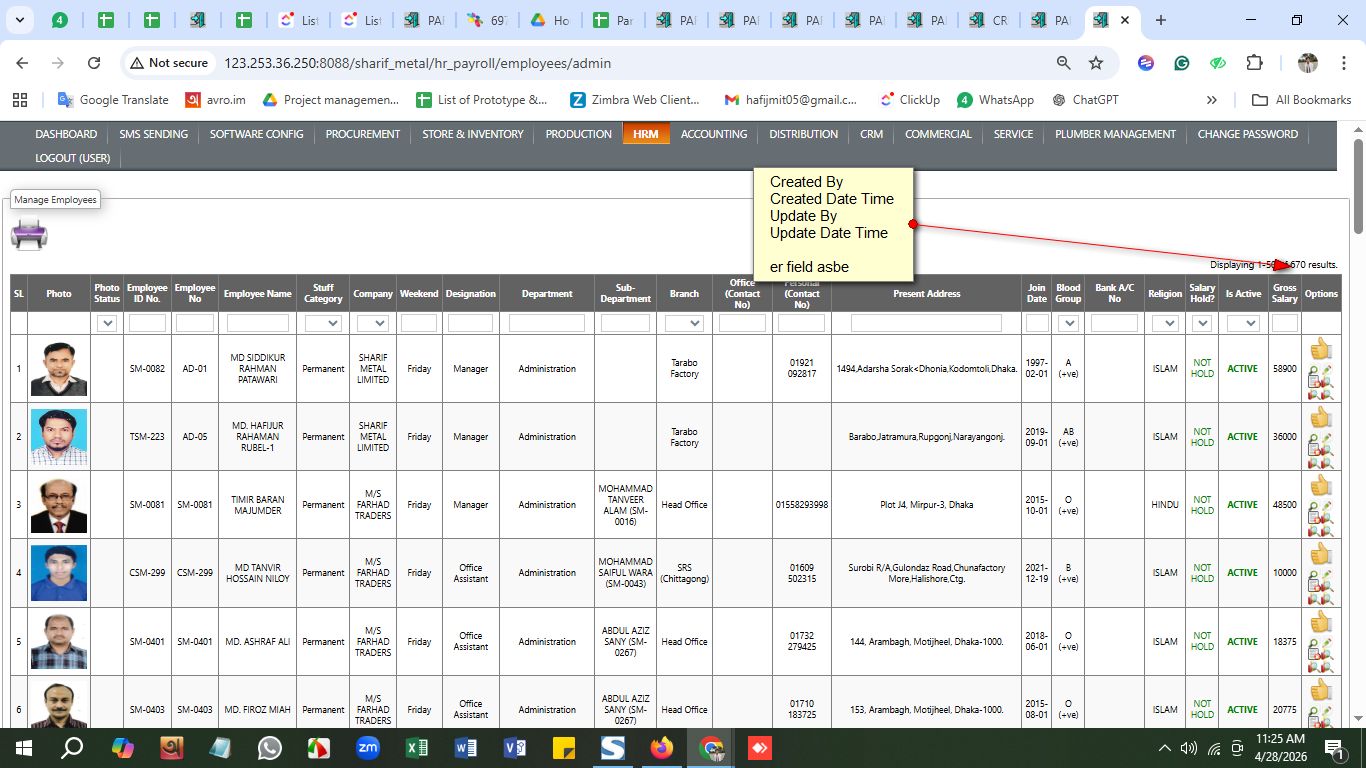Screen dimensions: 1366x768
Task: Bookmark this page with the star icon
Action: [1096, 63]
